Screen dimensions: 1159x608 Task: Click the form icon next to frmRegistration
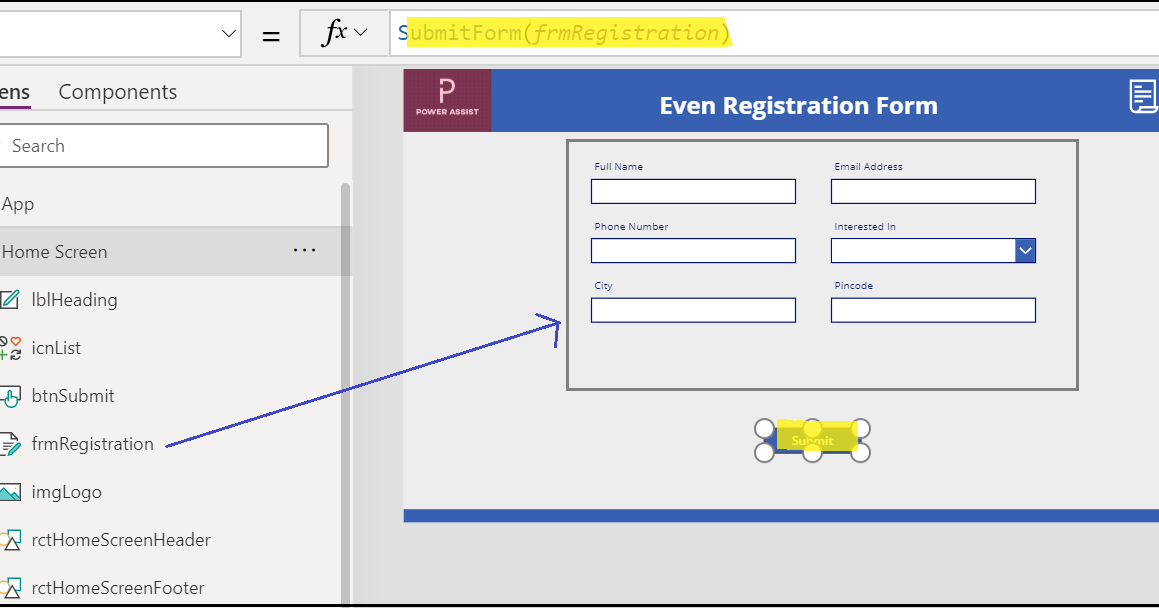(11, 443)
